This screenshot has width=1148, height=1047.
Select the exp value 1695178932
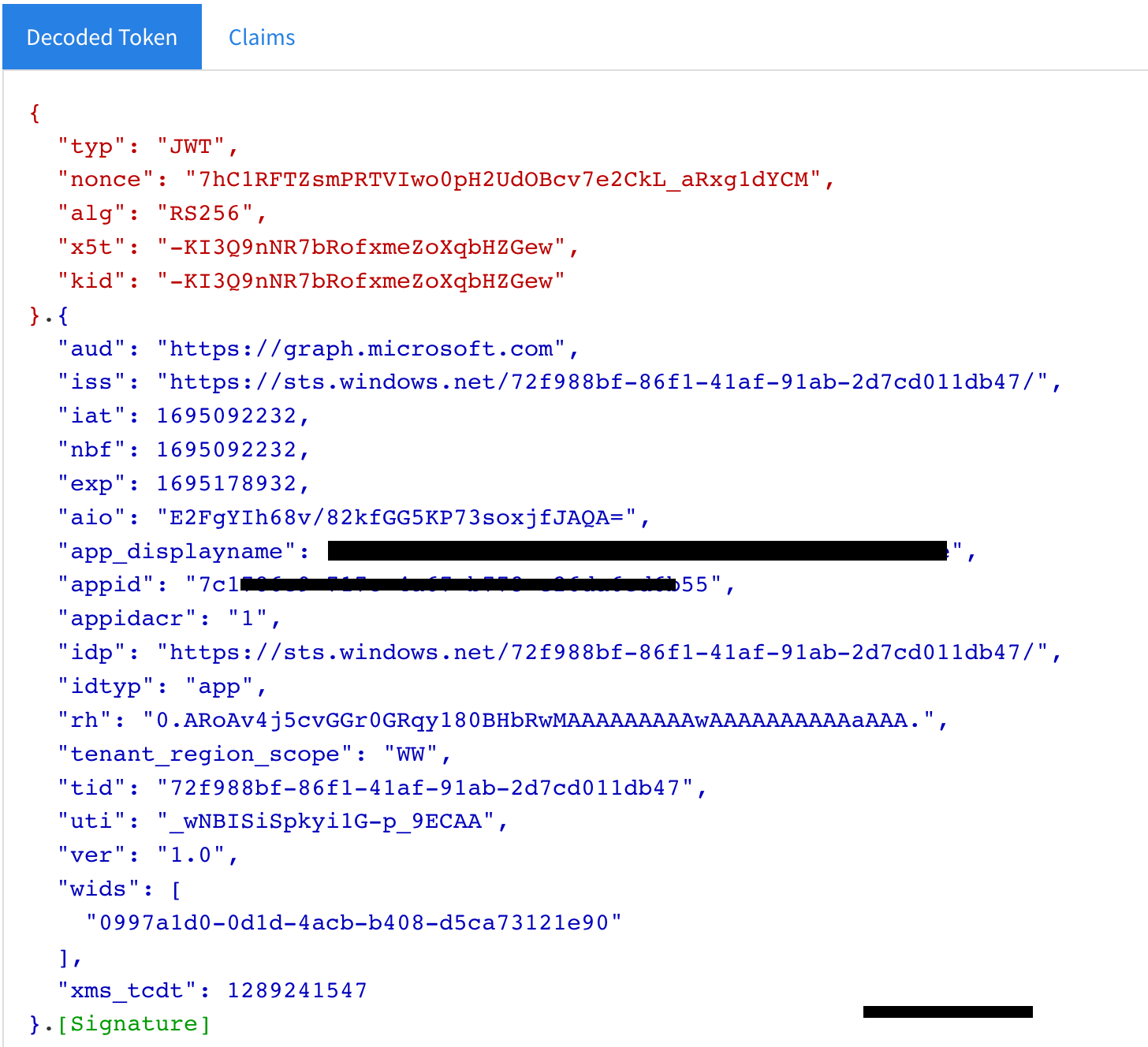tap(226, 483)
